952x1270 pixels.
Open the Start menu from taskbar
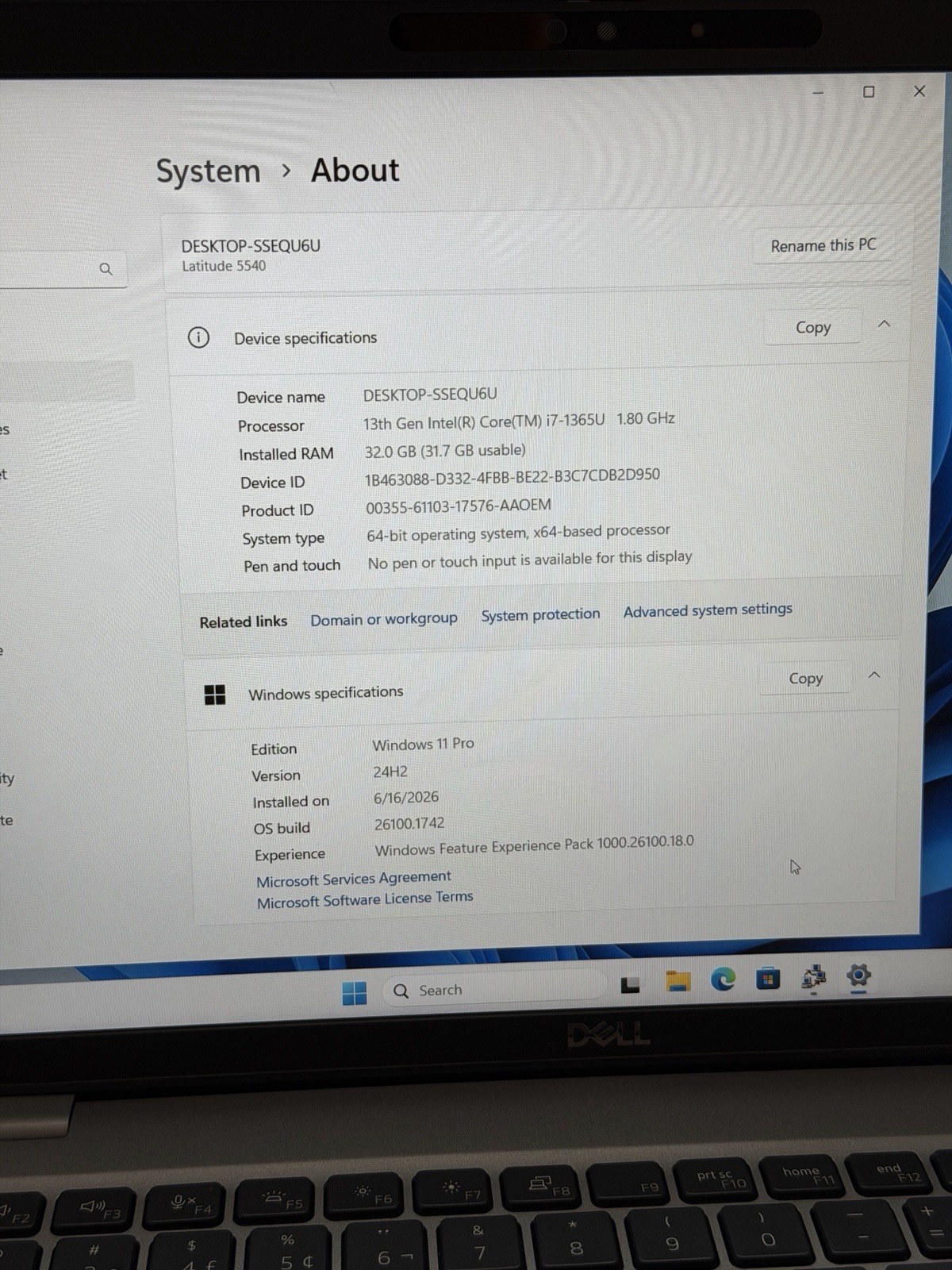coord(355,992)
